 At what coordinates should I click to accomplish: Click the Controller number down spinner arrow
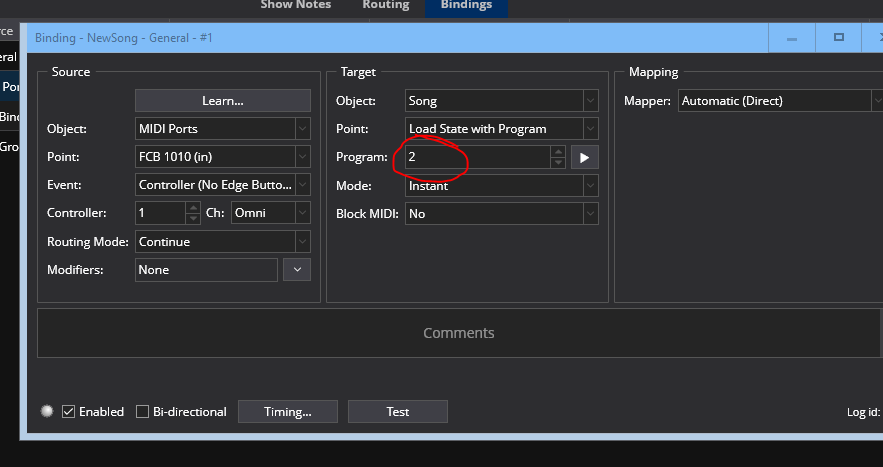tap(193, 218)
